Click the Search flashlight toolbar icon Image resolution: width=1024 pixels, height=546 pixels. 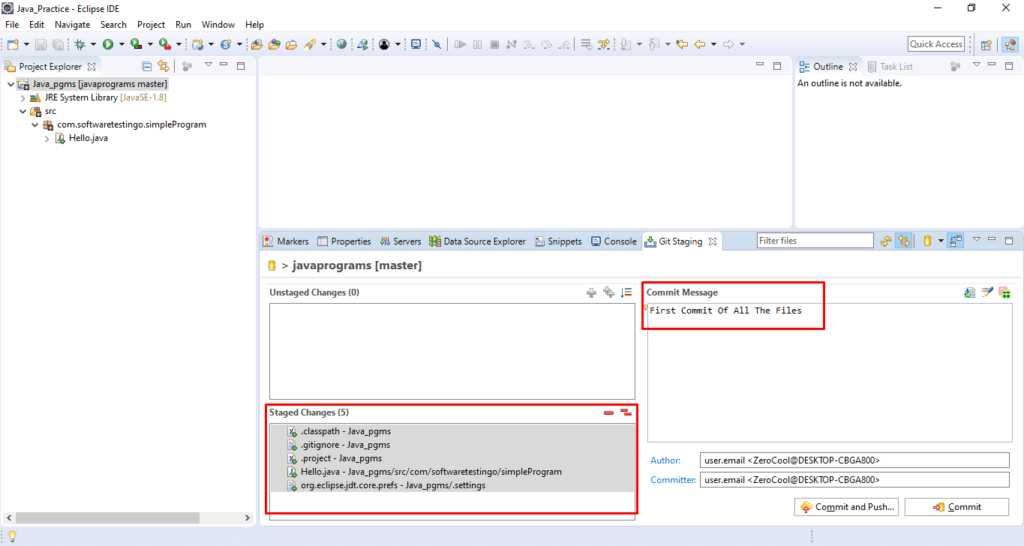(x=310, y=44)
